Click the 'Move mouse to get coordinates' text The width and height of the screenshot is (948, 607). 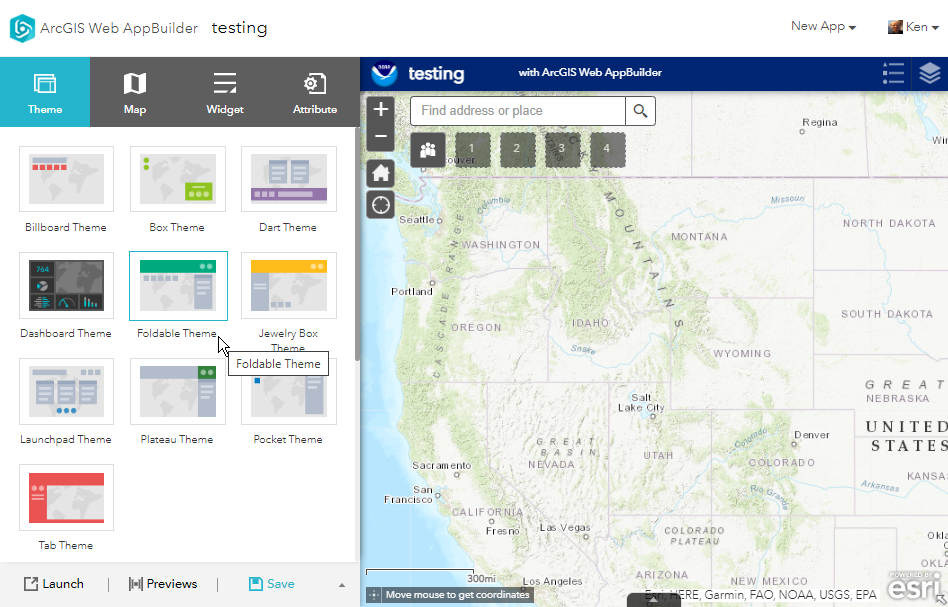pyautogui.click(x=458, y=595)
